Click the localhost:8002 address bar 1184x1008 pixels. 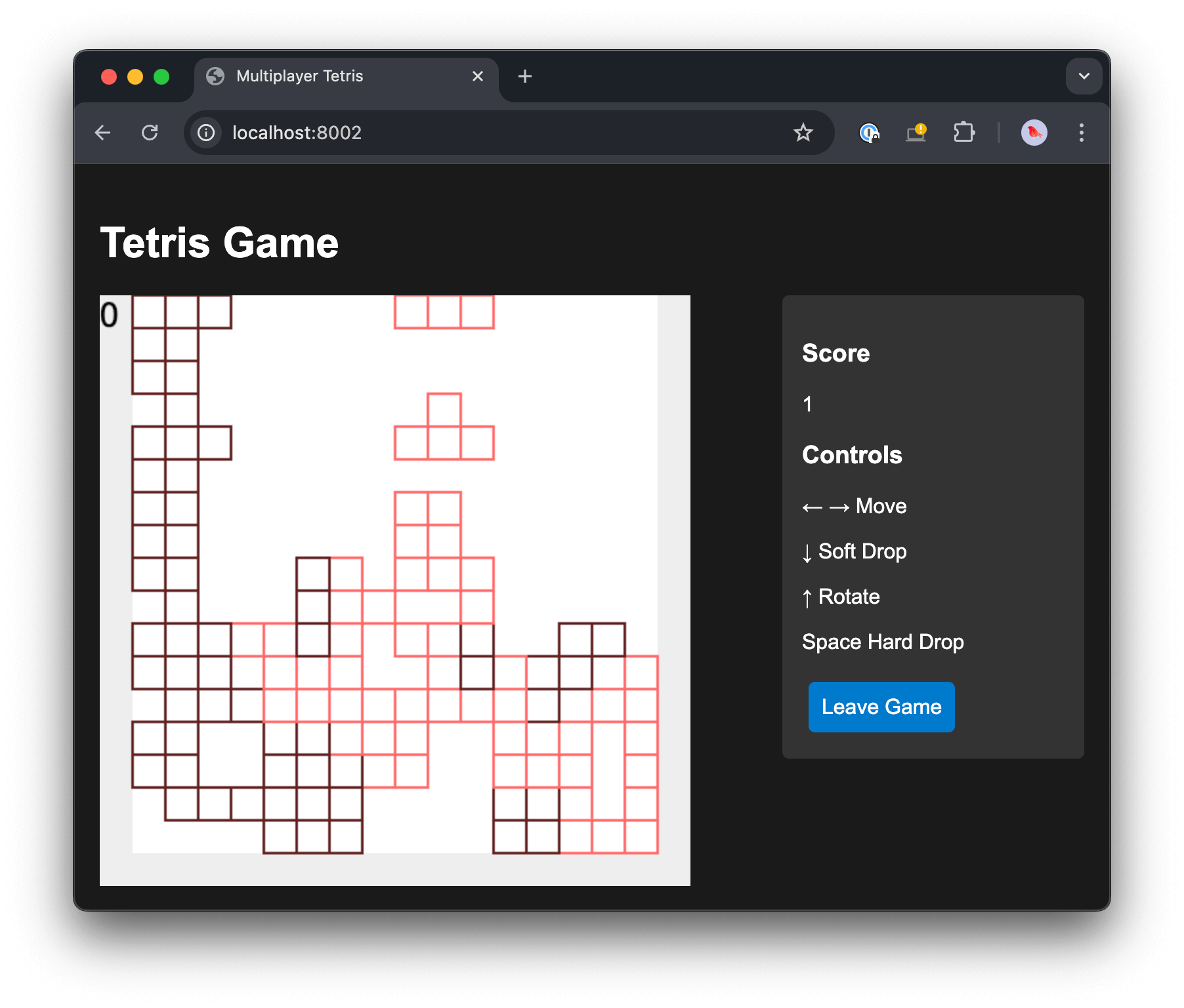pyautogui.click(x=459, y=133)
